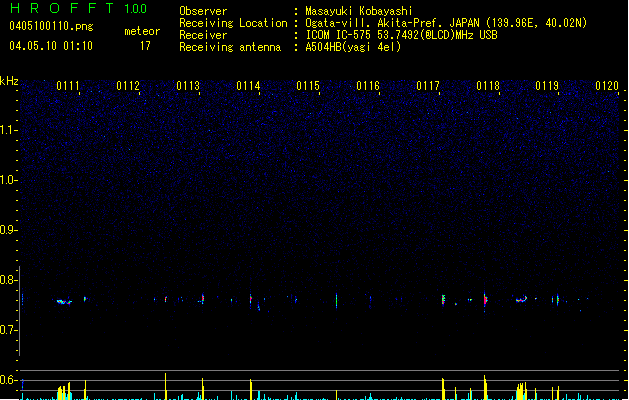Click the 0.6 frequency axis label
The image size is (629, 400).
pyautogui.click(x=8, y=380)
